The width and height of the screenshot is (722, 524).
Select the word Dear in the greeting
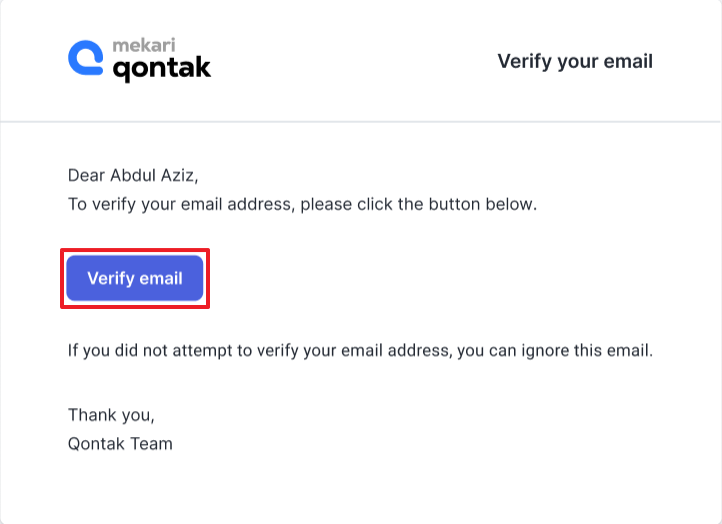tap(87, 175)
